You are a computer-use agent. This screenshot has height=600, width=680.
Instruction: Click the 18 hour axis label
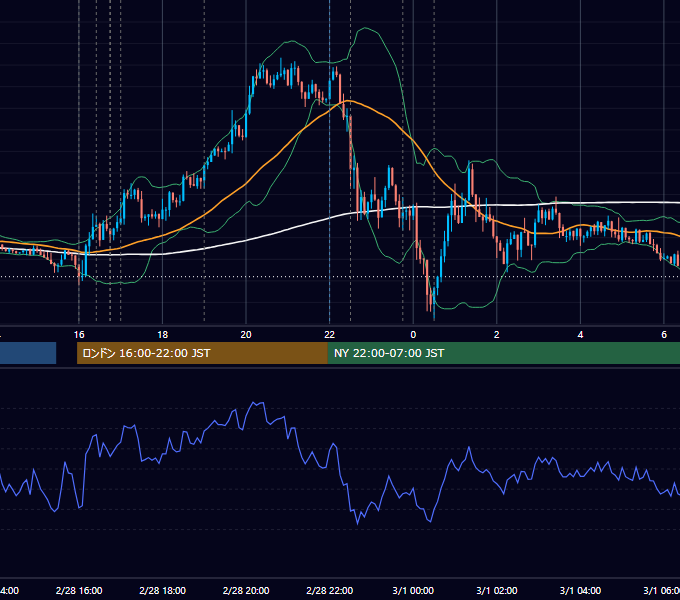click(163, 335)
